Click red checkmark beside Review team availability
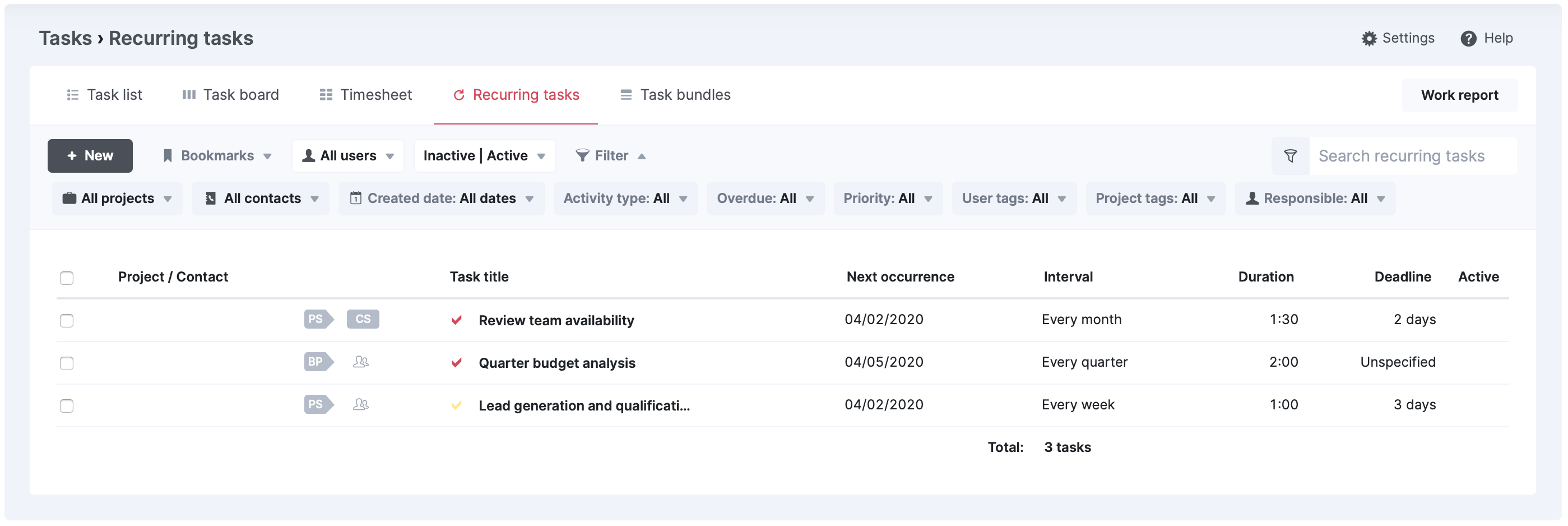This screenshot has height=526, width=1568. (x=457, y=320)
